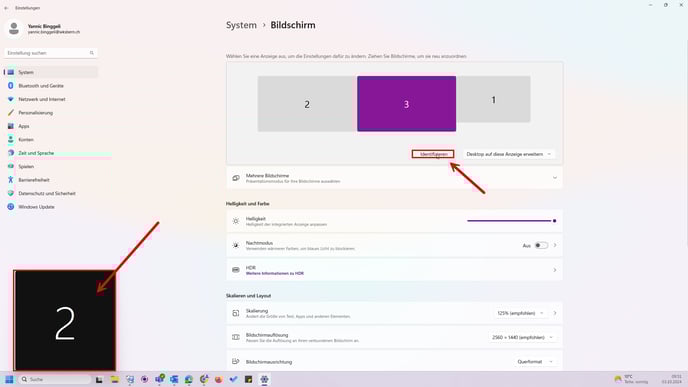Open 'Desktop auf diese Anzeige erweitern' dropdown
This screenshot has width=688, height=387.
pos(509,154)
